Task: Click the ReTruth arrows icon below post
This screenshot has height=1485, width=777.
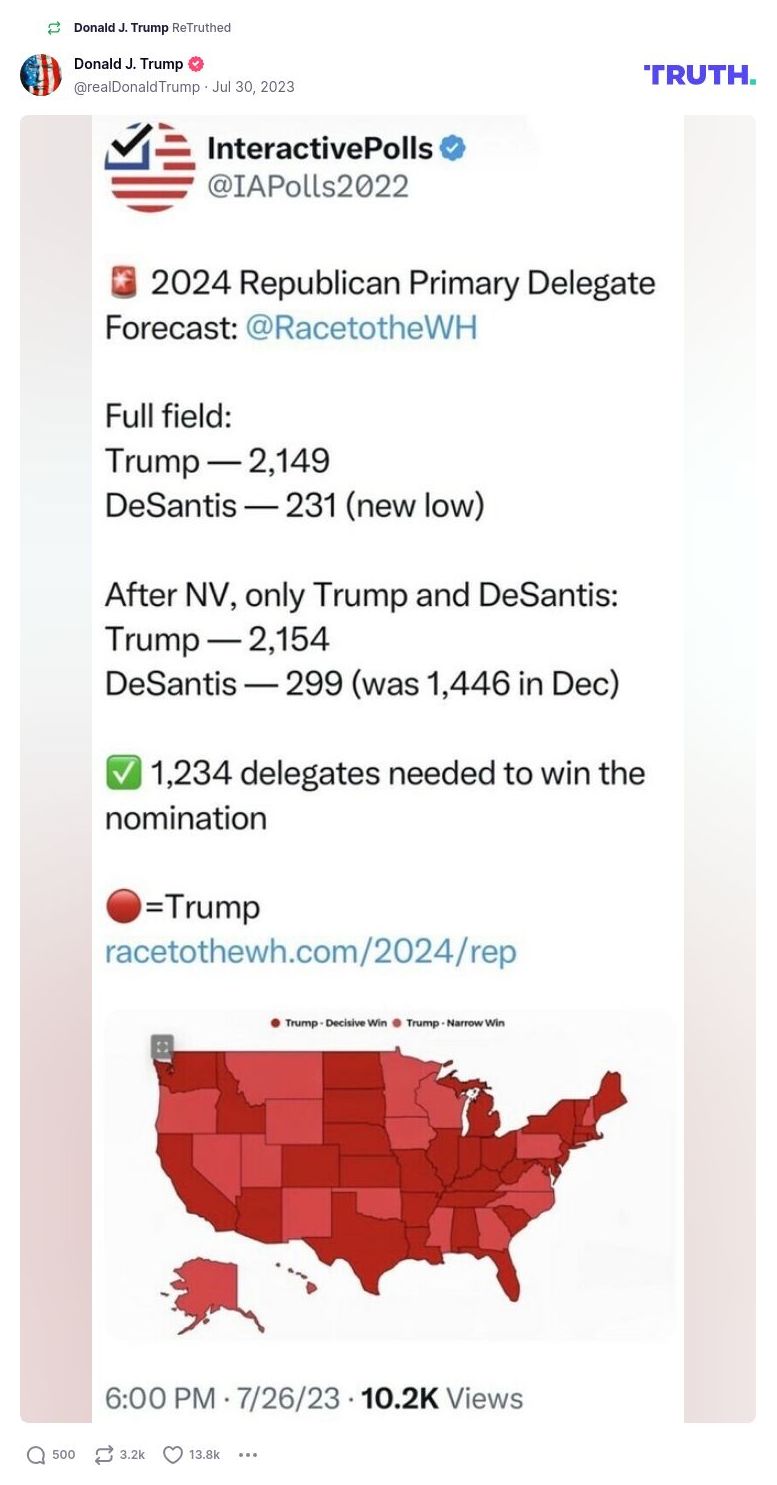Action: (104, 1455)
